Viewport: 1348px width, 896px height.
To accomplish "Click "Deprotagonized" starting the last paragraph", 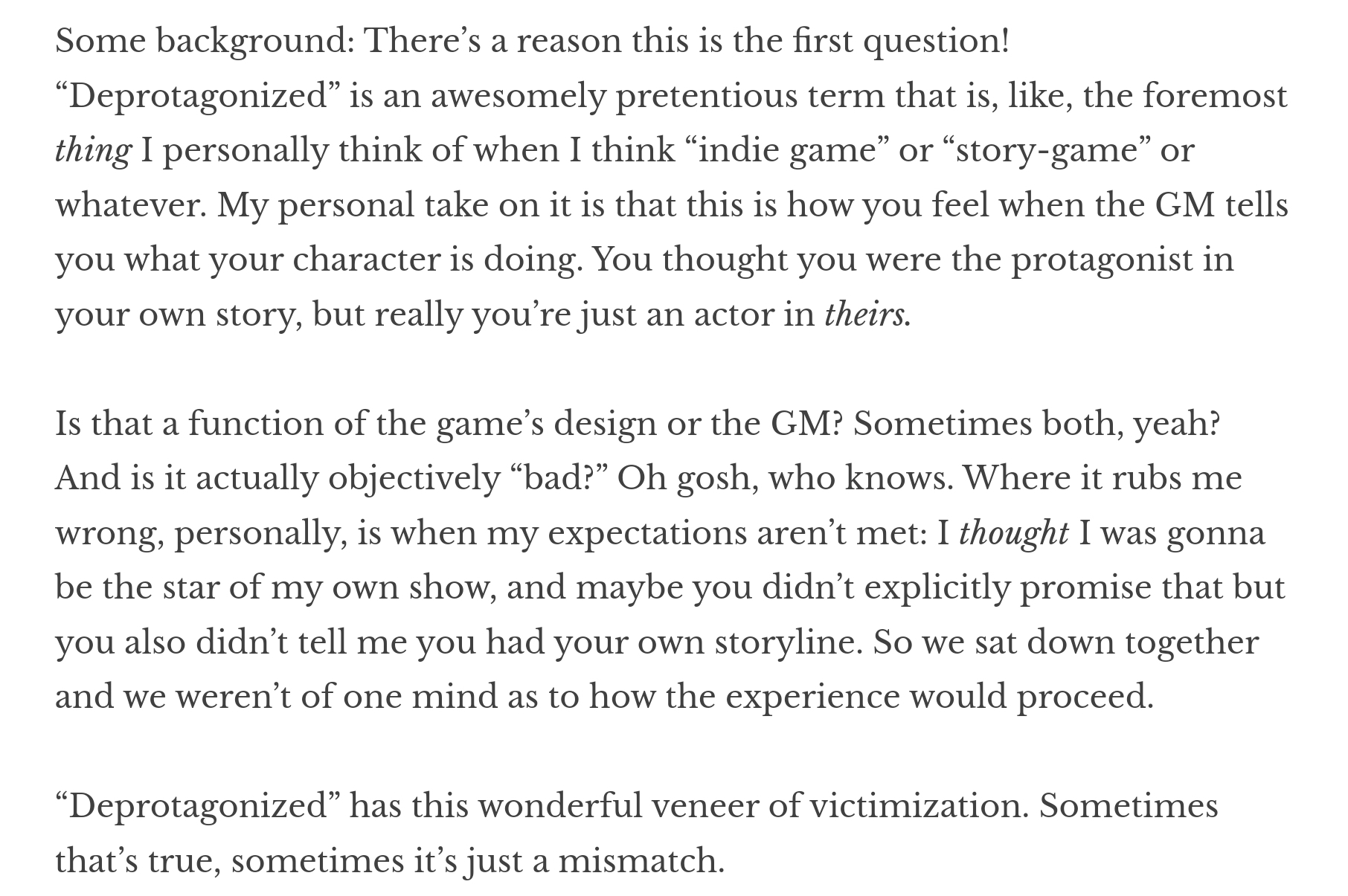I will point(197,806).
